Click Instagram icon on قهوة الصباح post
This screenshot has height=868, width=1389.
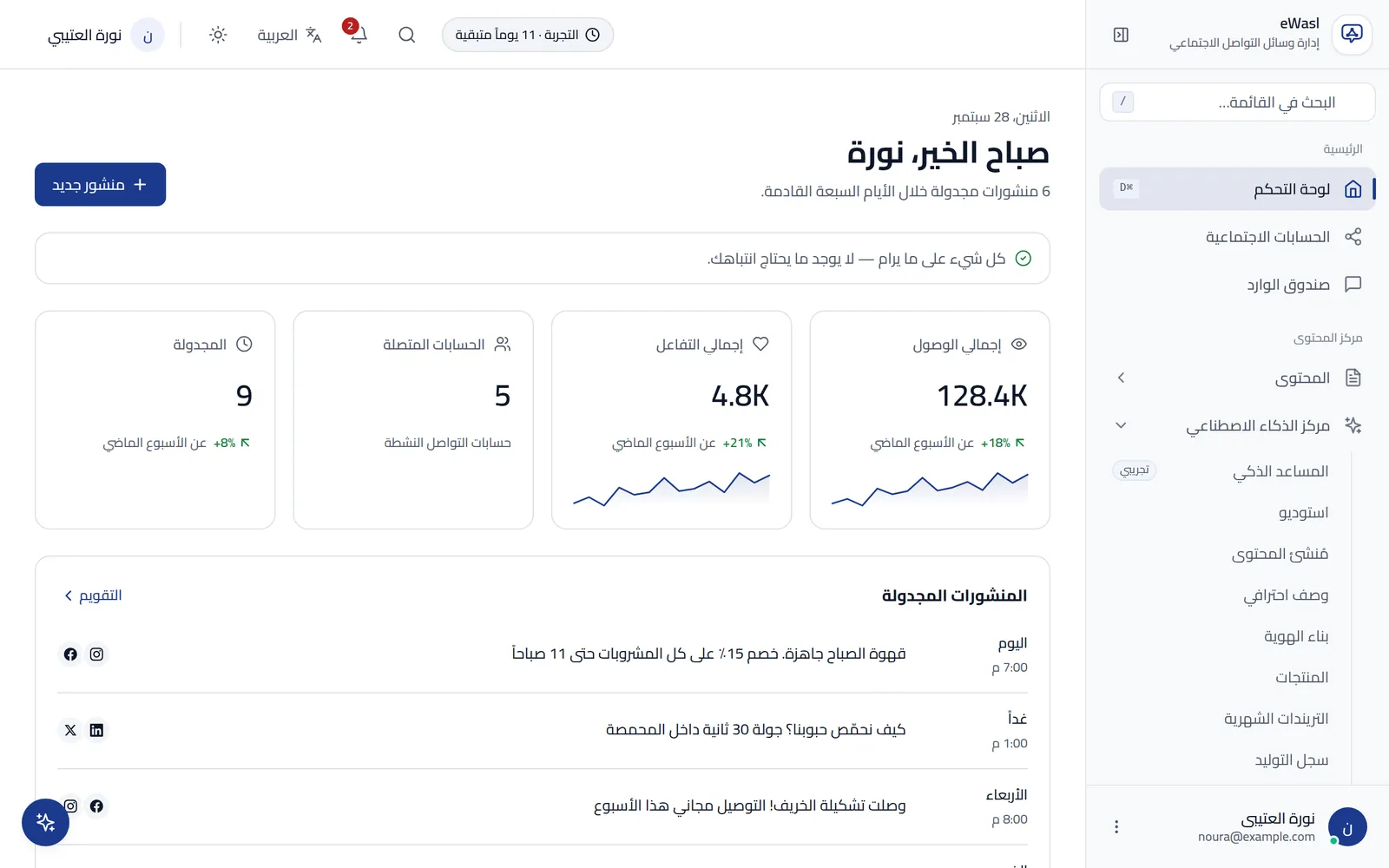click(96, 654)
